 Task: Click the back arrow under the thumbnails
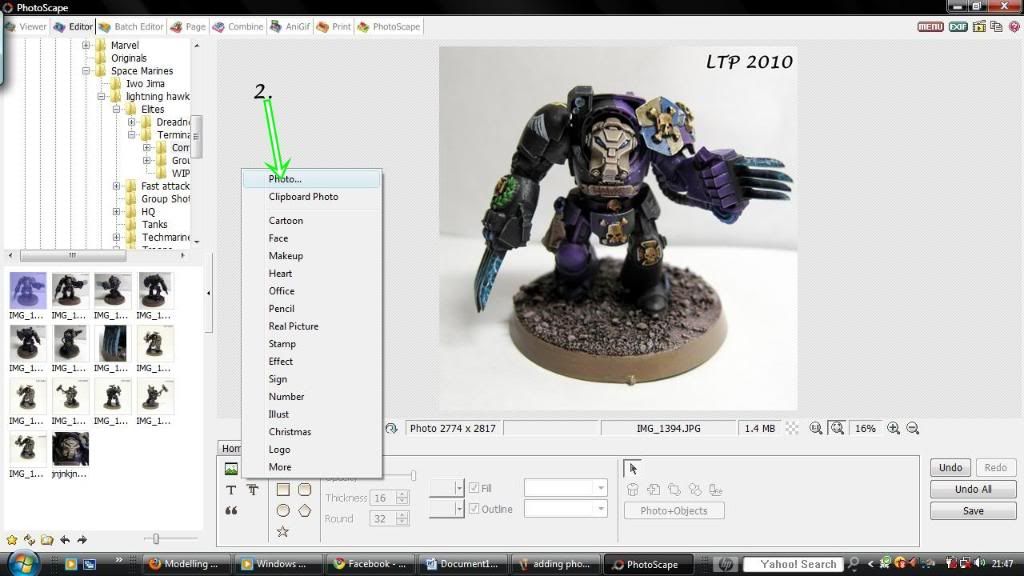(x=65, y=539)
